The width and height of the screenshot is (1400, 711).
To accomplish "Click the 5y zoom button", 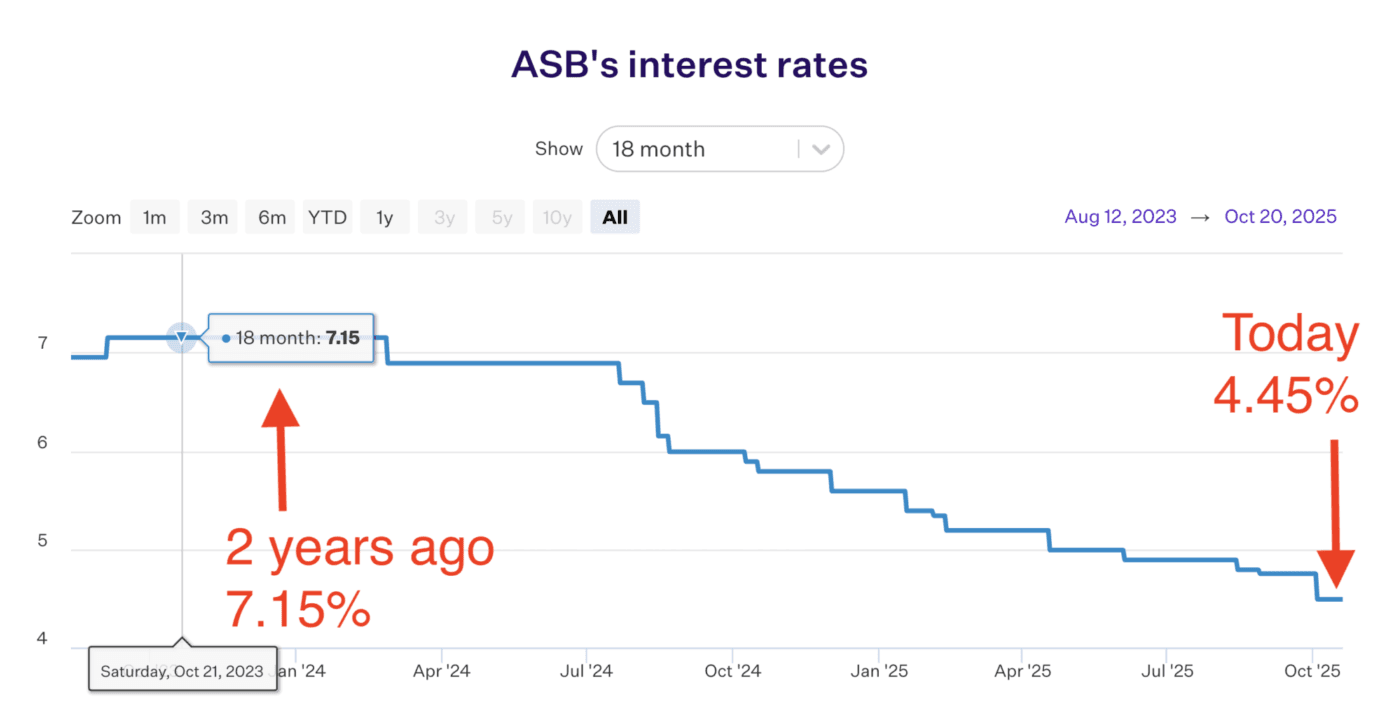I will [499, 217].
